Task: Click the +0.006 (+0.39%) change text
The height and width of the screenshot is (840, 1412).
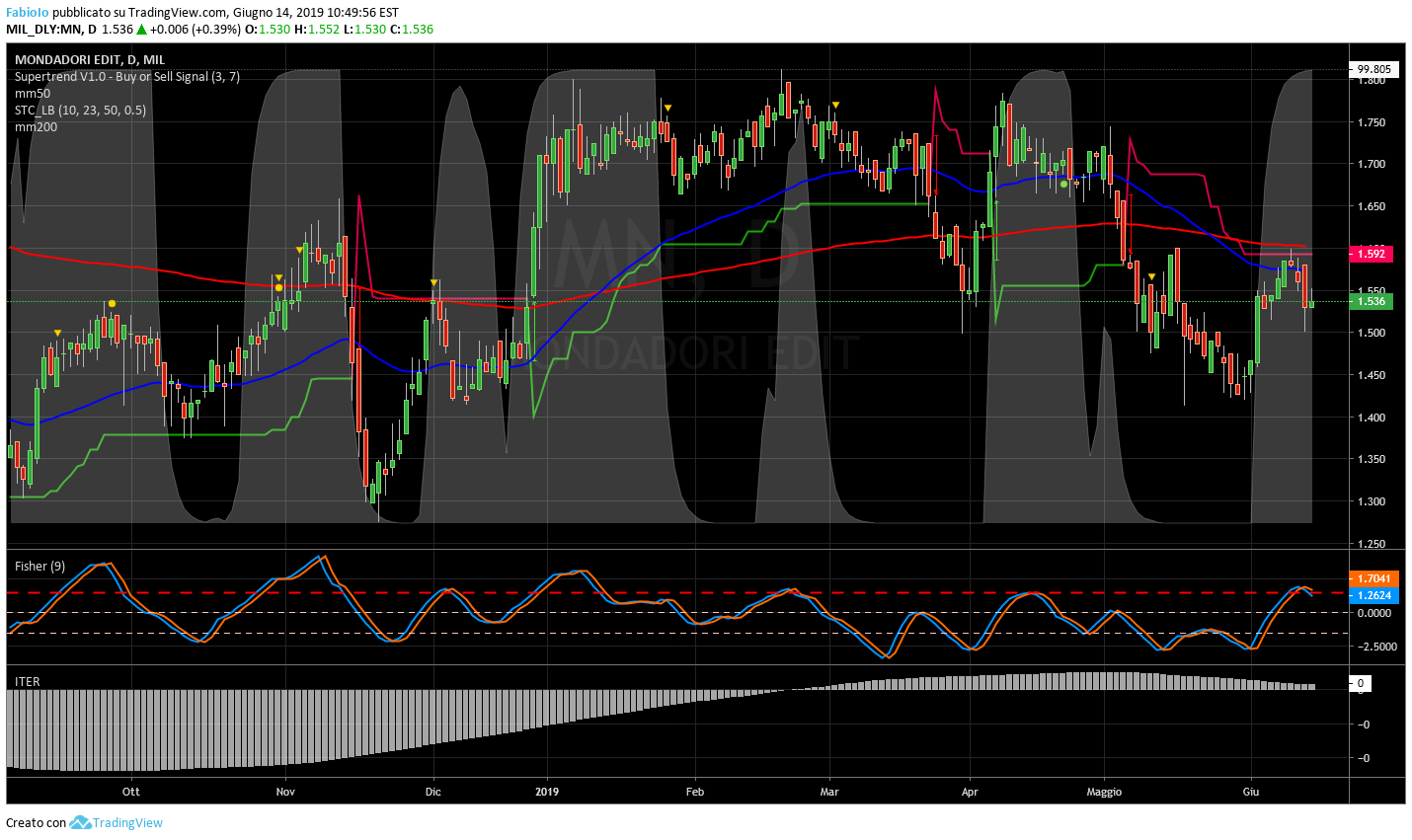Action: pos(196,30)
